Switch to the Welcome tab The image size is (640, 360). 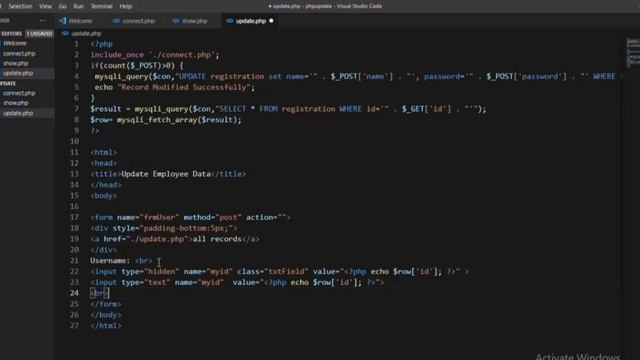[80, 21]
